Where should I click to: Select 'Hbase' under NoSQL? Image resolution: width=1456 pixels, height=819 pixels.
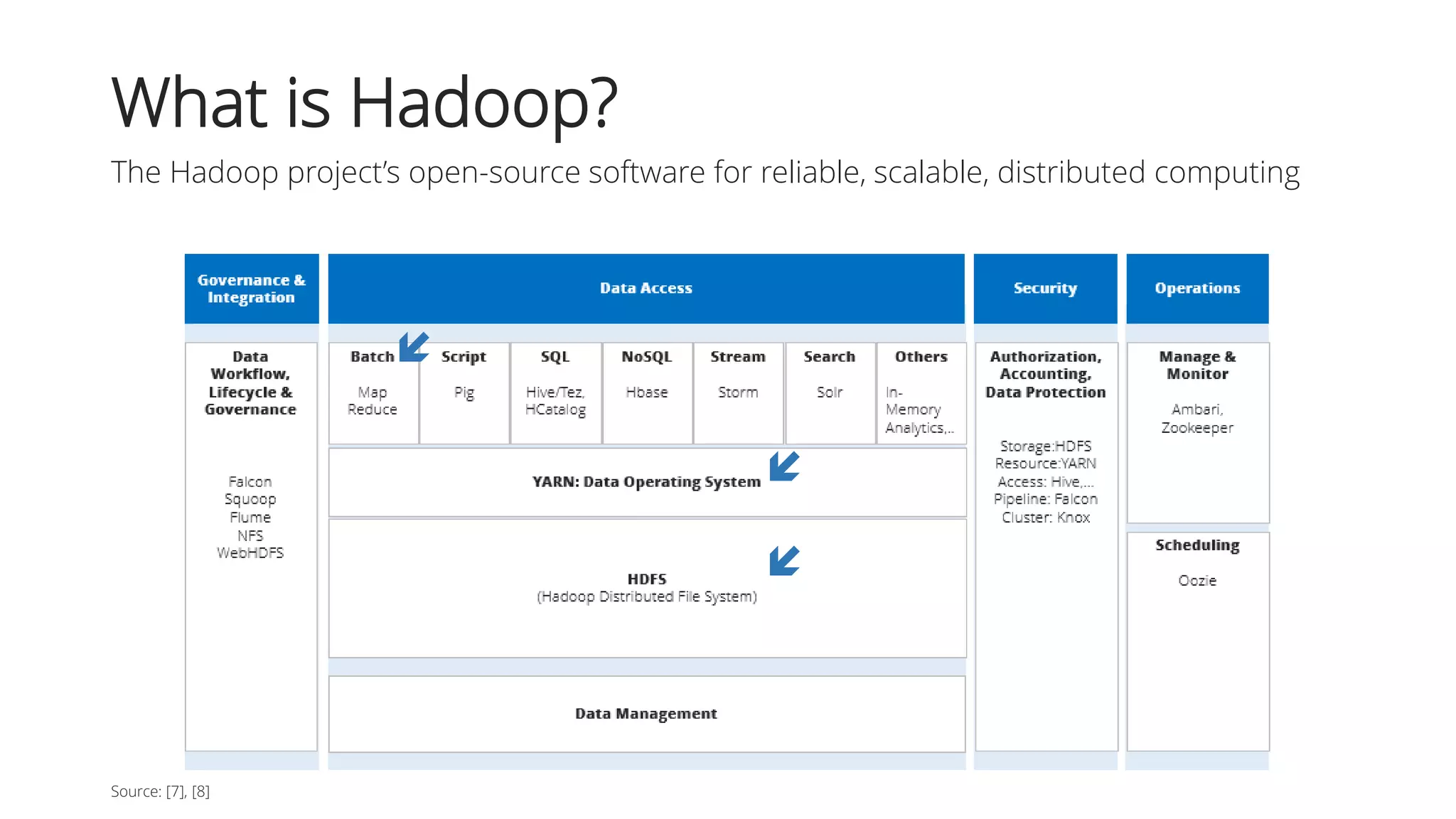646,392
